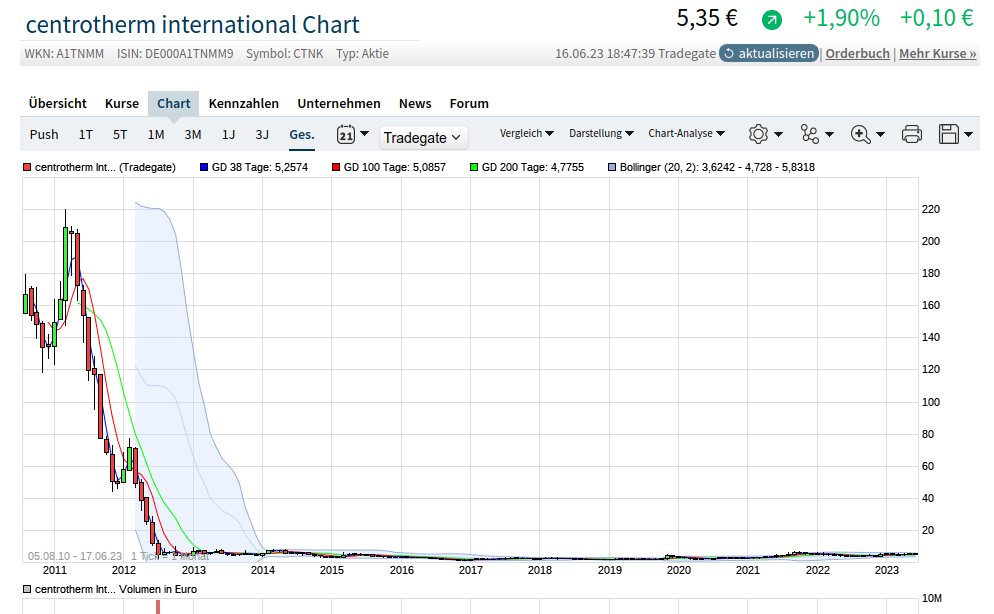Expand the Chart-Analyse dropdown

coord(686,133)
